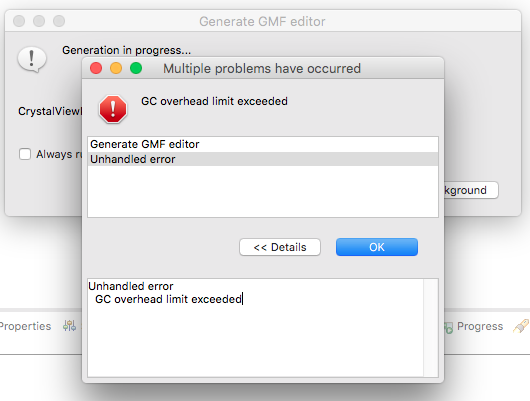This screenshot has width=530, height=401.
Task: Toggle the Always run checkbox
Action: 25,154
